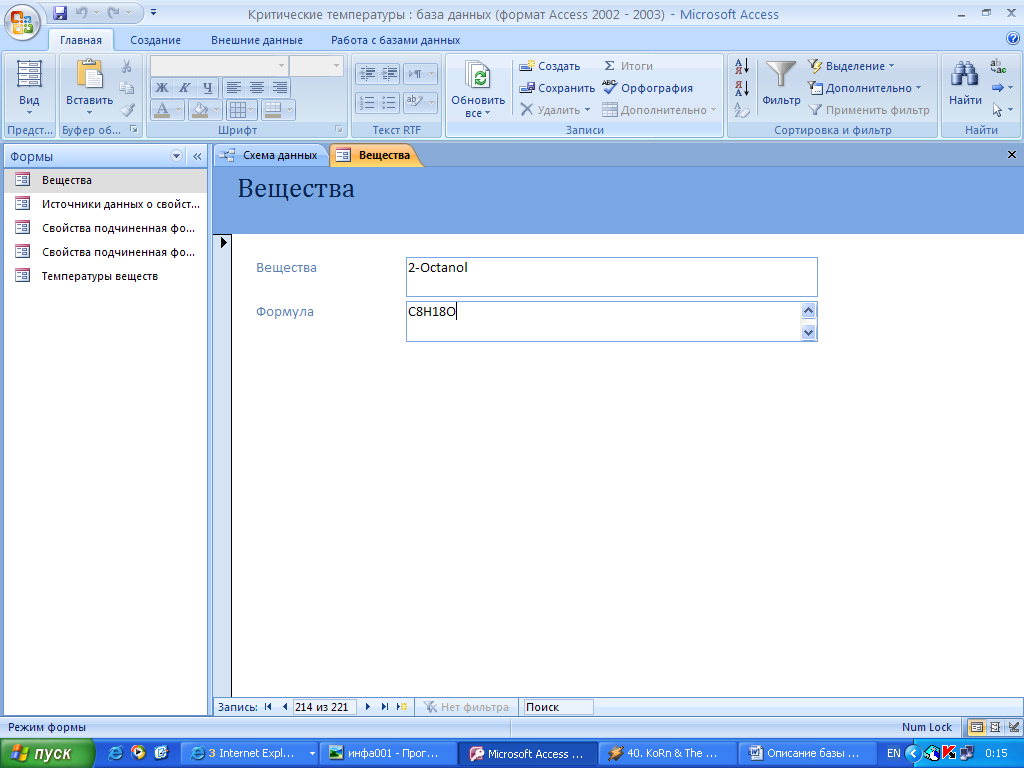Image resolution: width=1024 pixels, height=768 pixels.
Task: Click sort ascending А-Я icon
Action: click(x=742, y=66)
